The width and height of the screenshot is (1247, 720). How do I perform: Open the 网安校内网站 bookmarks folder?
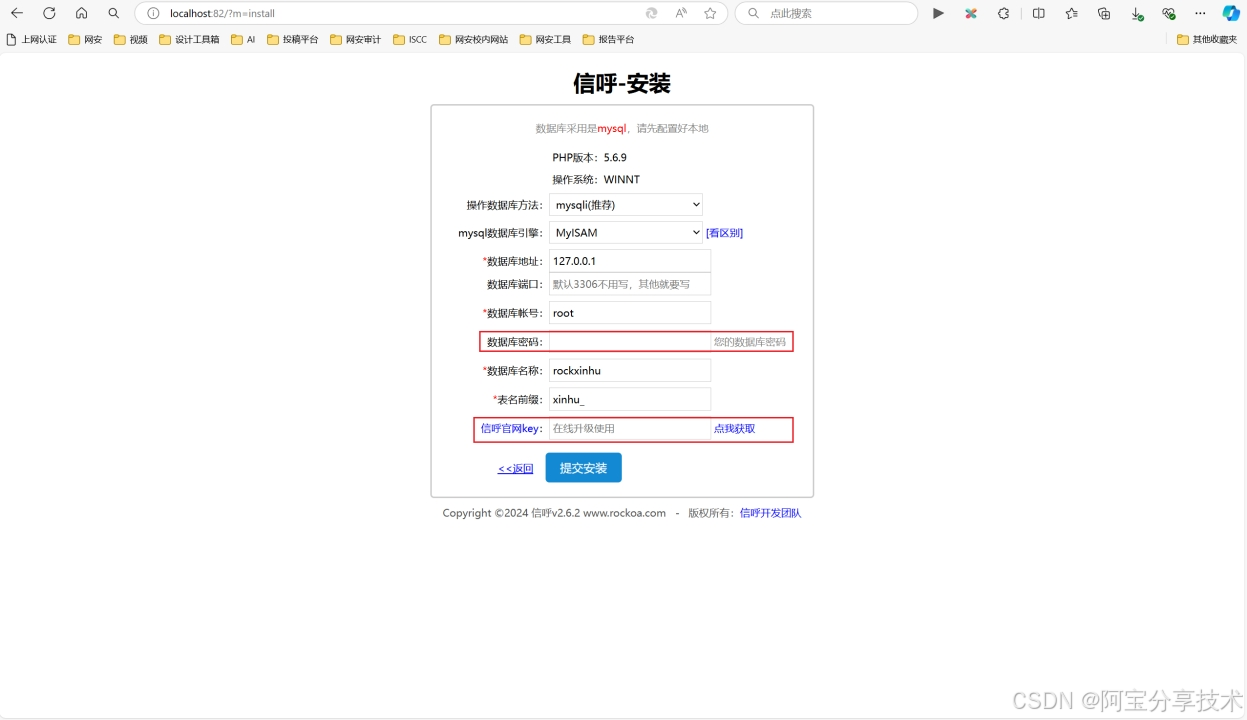473,40
